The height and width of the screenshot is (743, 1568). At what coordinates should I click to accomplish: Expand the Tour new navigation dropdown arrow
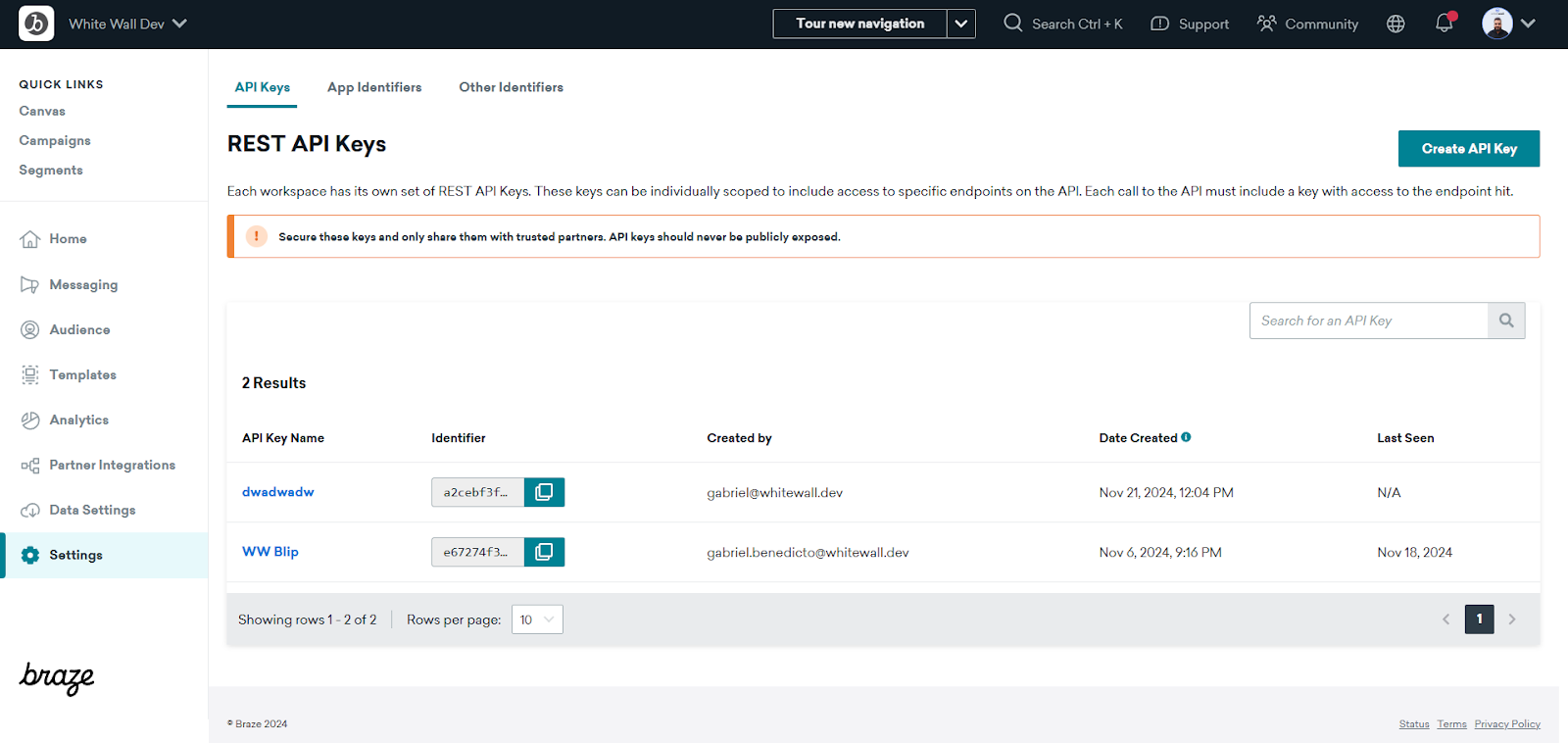pos(961,24)
